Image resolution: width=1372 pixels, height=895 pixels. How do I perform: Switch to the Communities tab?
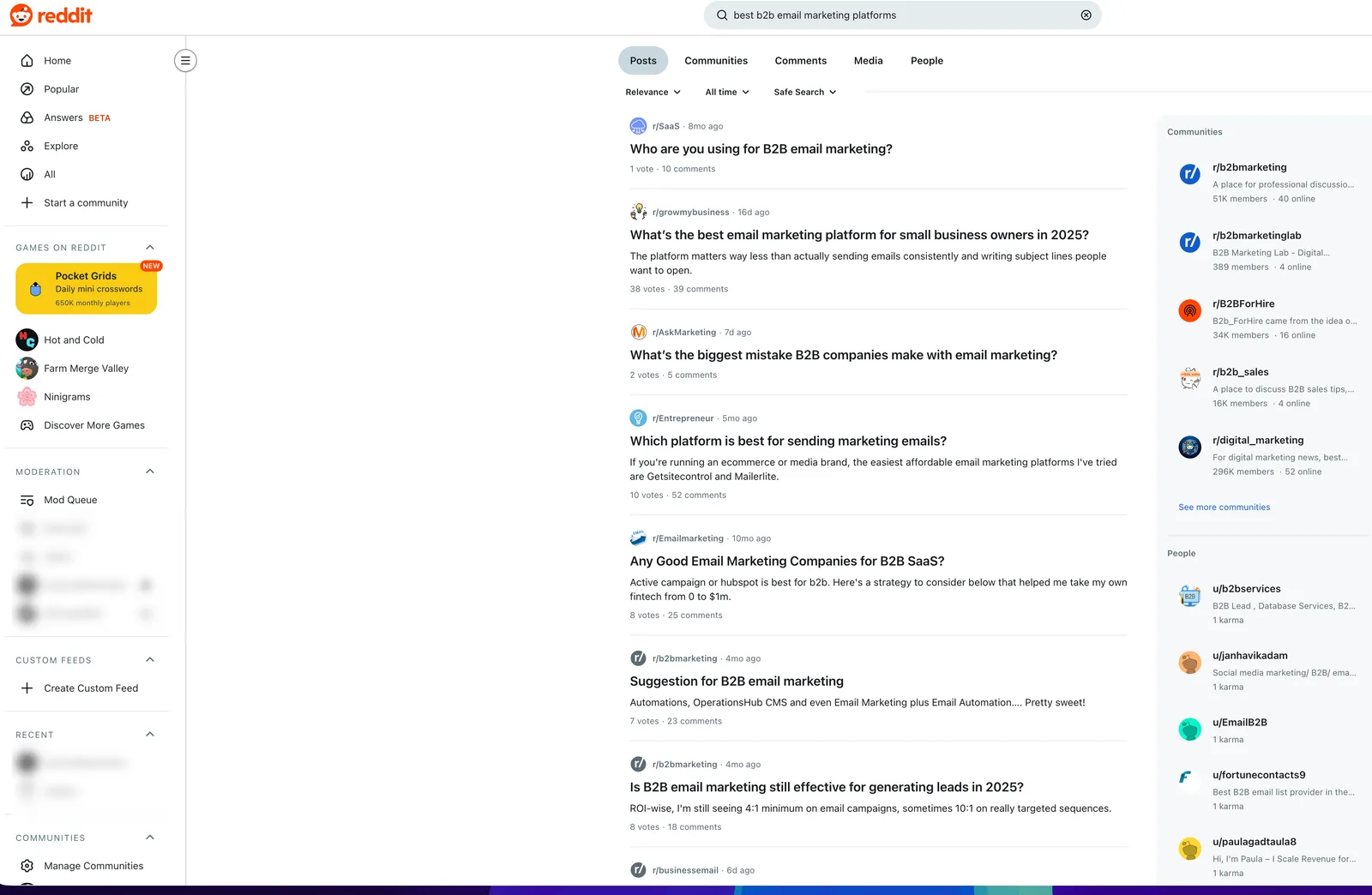pos(716,61)
